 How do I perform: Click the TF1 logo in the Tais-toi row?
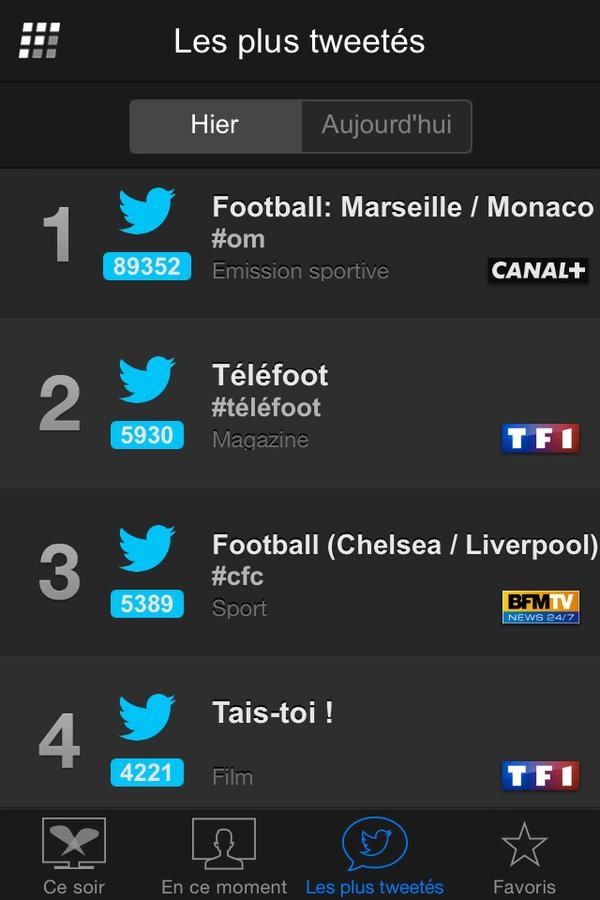(x=540, y=775)
